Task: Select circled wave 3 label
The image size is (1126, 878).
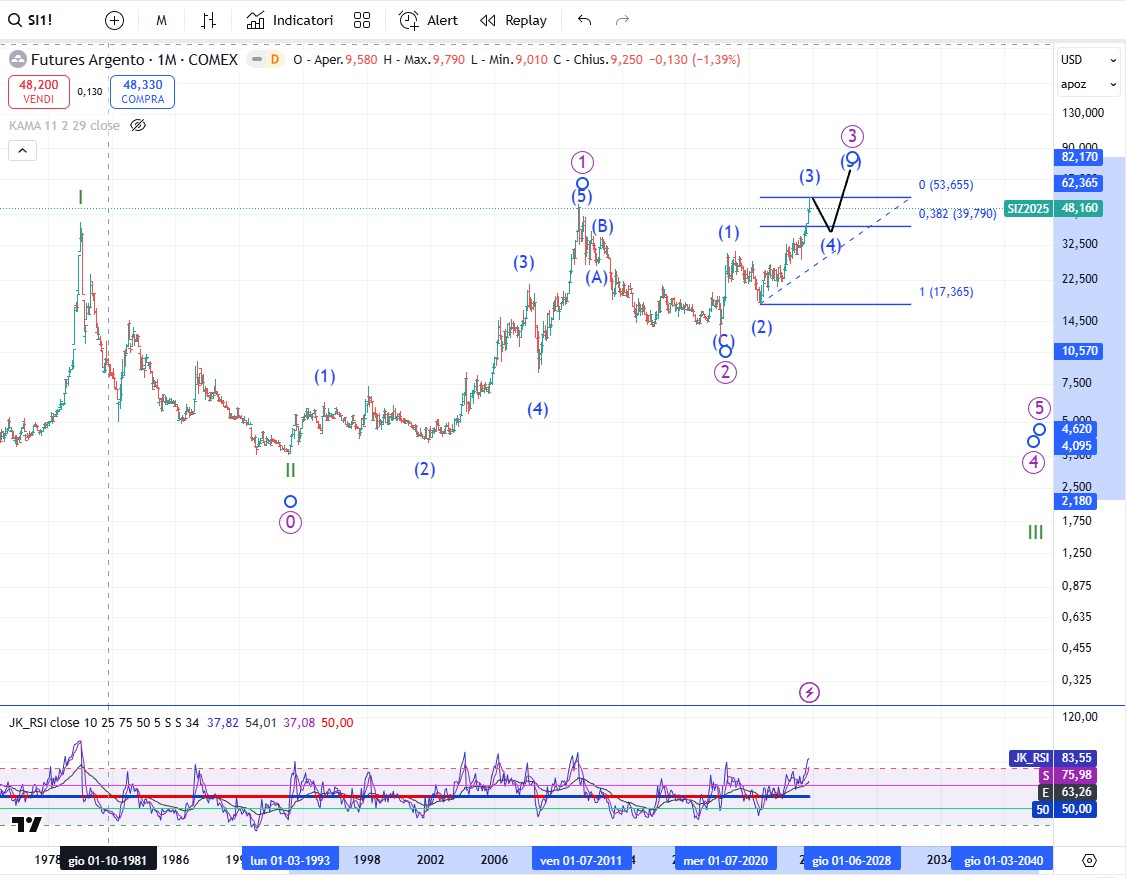Action: click(852, 136)
